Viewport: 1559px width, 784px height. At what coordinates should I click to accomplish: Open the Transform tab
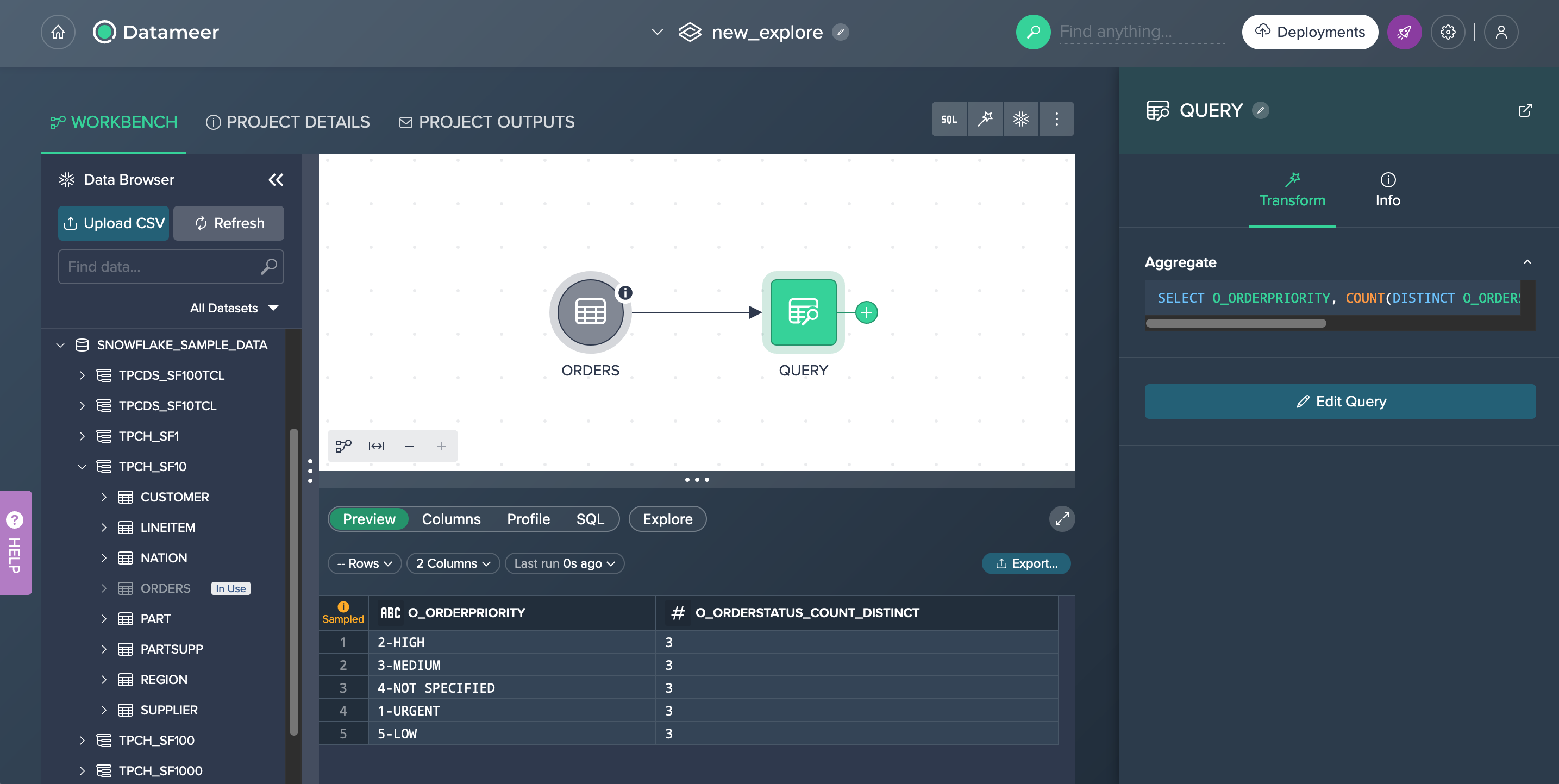coord(1292,191)
